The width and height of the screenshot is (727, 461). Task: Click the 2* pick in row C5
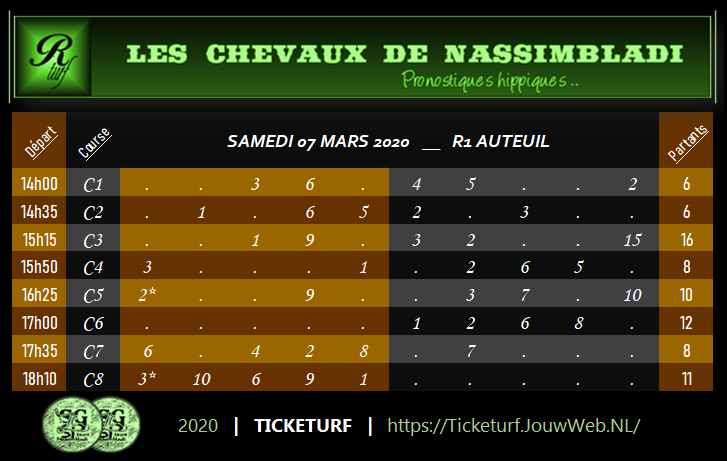148,296
